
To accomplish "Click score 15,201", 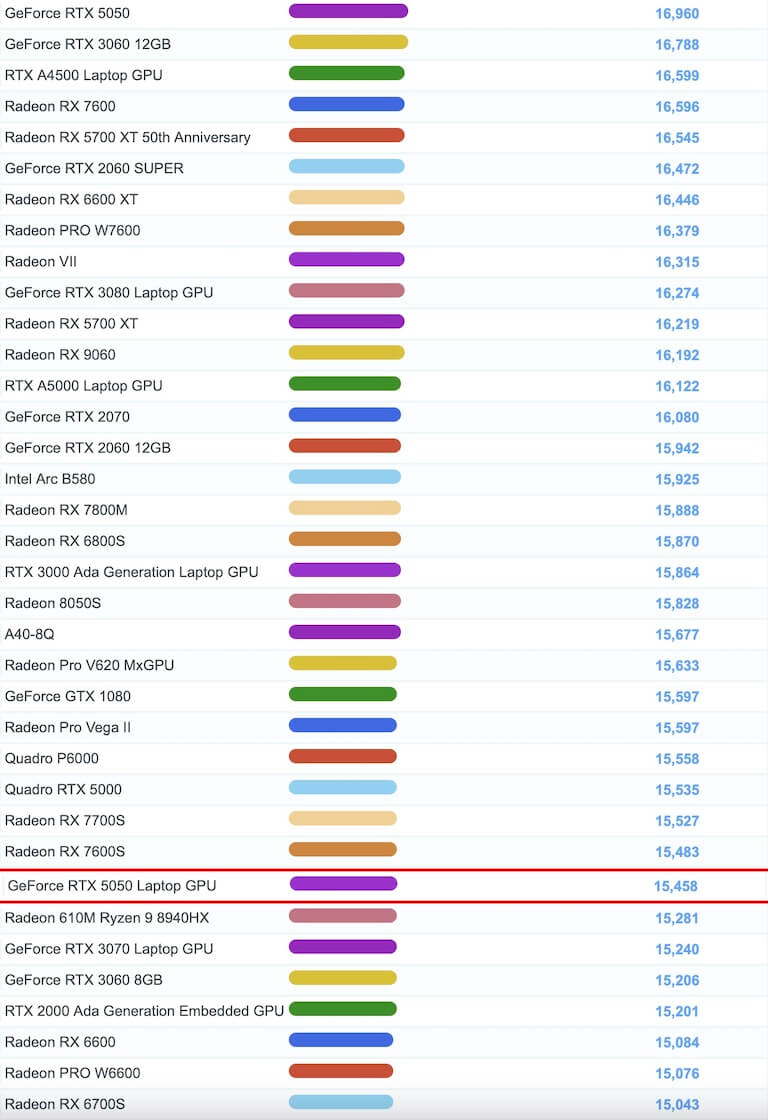I will pos(677,1012).
